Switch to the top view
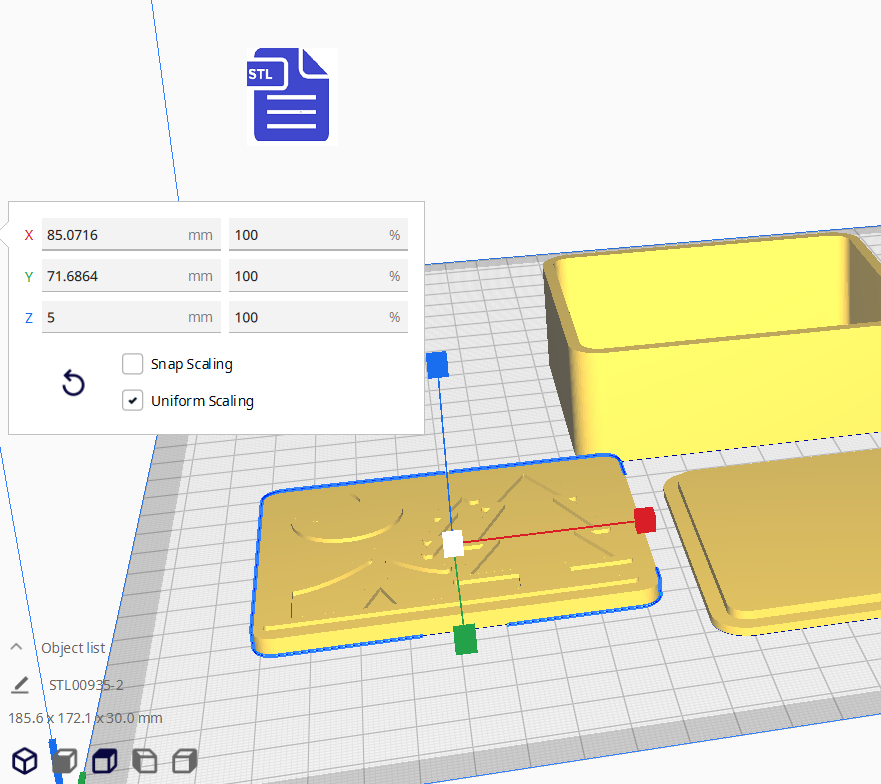 104,761
